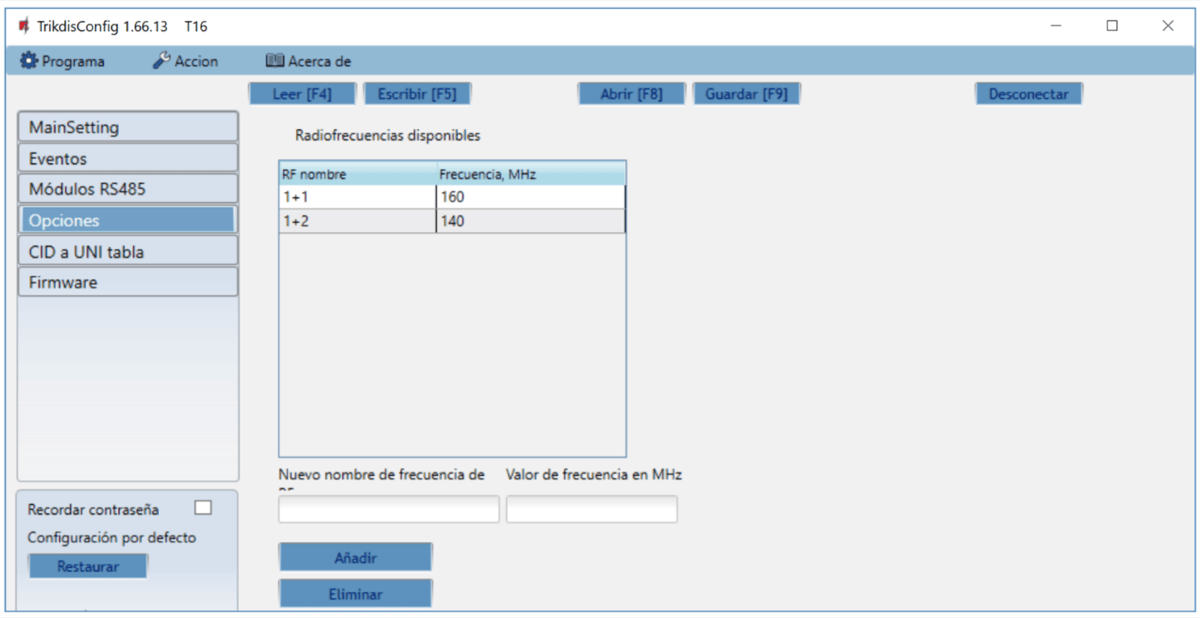Click the 140 frequency cell
The image size is (1200, 618).
click(530, 221)
